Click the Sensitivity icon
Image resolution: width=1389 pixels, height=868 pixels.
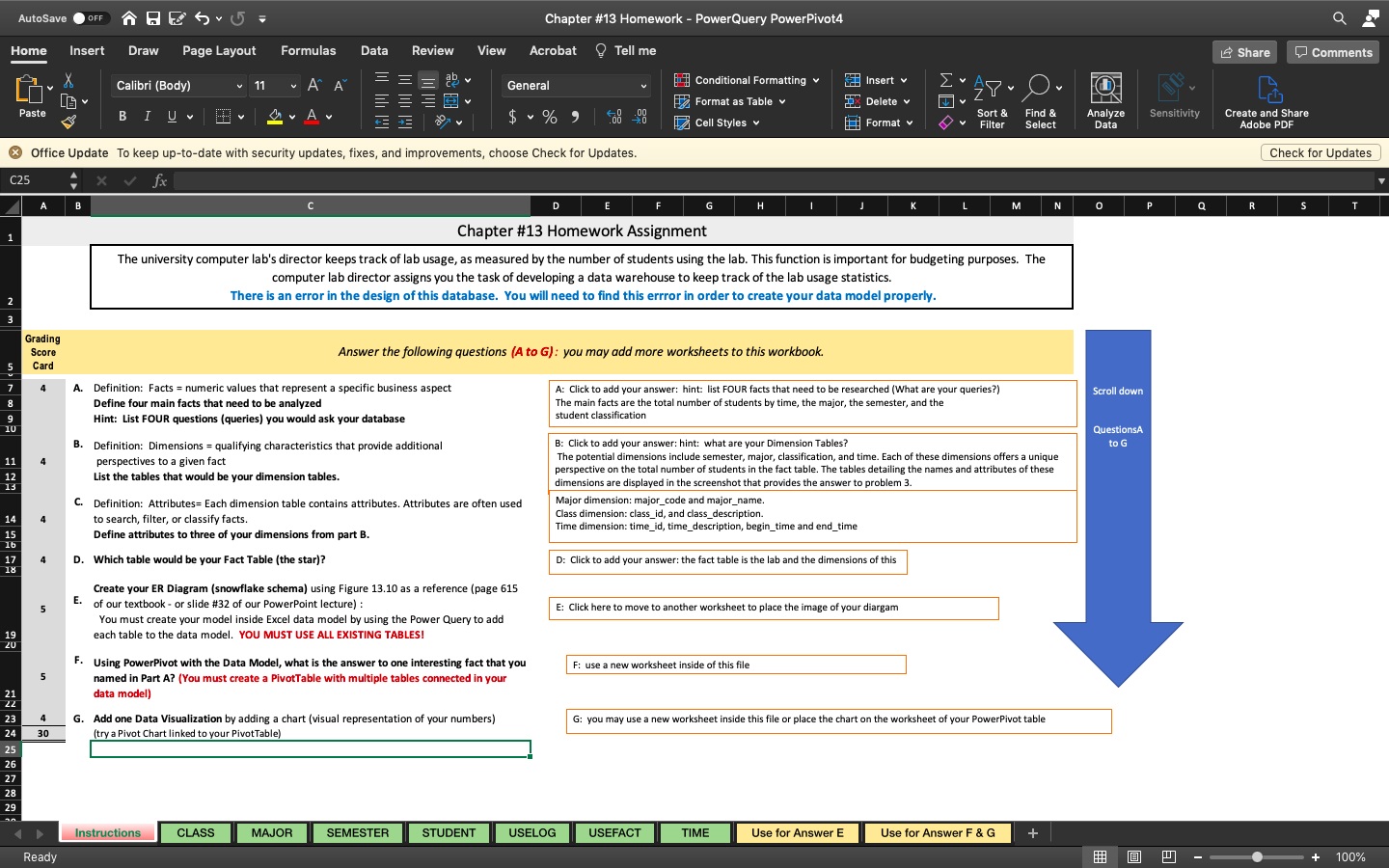[1174, 95]
